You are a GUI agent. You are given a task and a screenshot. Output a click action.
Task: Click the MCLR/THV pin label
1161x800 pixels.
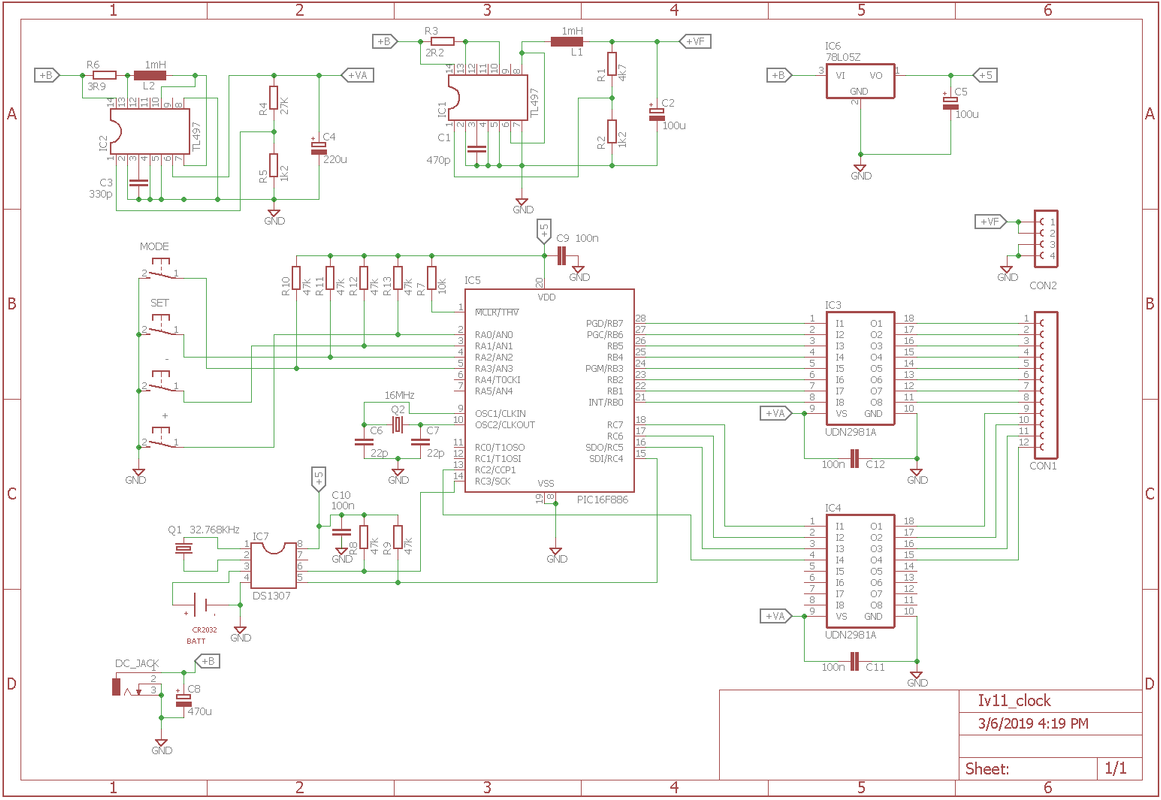(x=497, y=312)
